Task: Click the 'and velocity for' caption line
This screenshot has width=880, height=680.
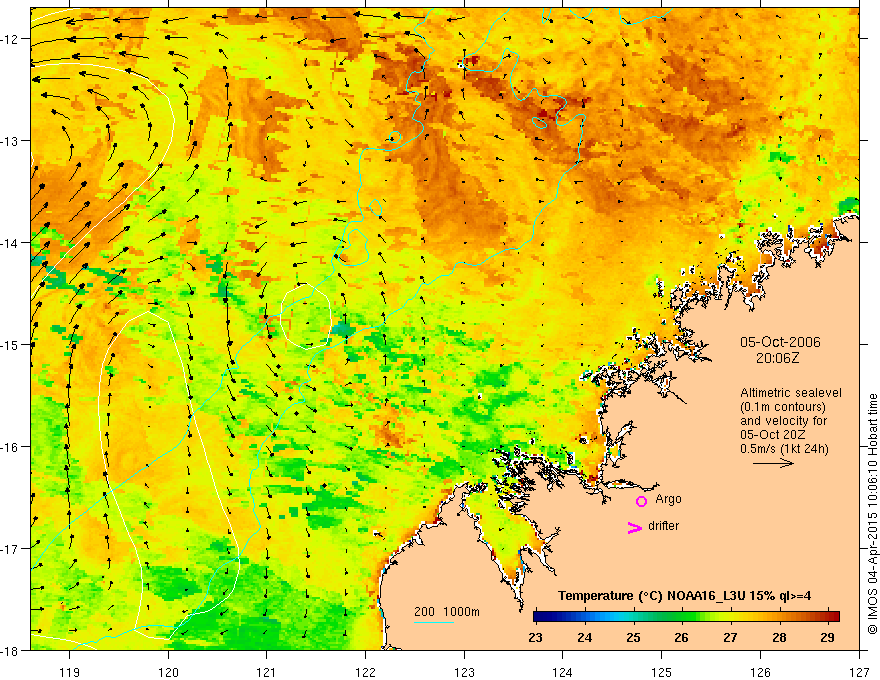Action: pyautogui.click(x=783, y=420)
